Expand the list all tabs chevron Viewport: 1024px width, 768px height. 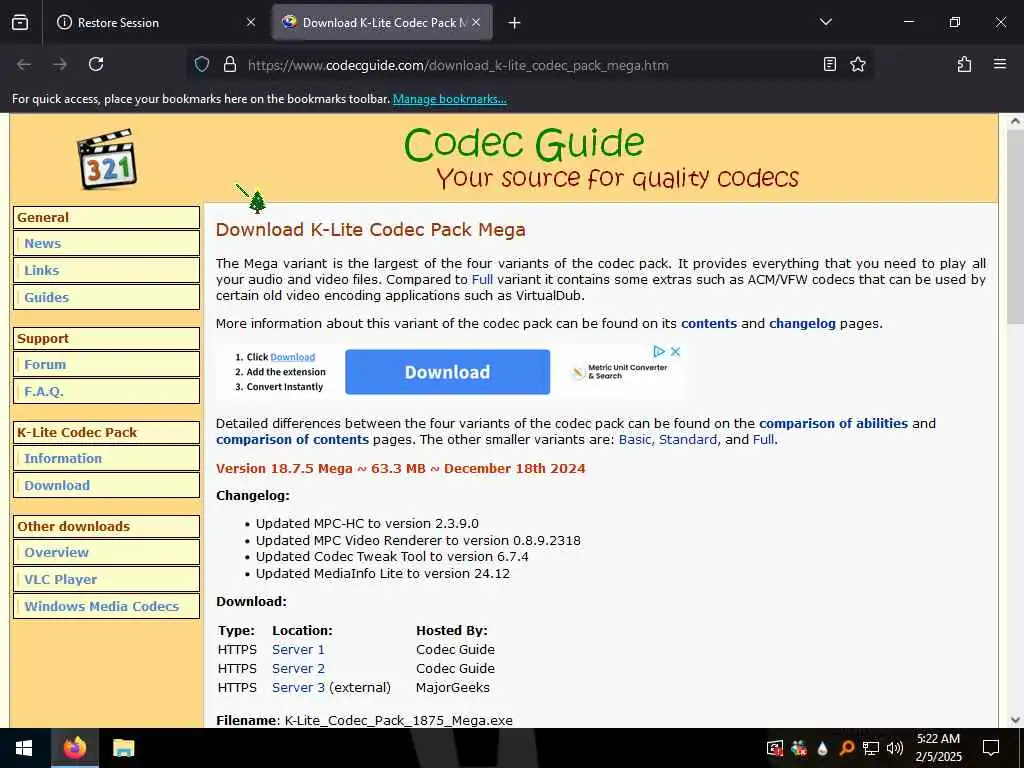pos(825,22)
